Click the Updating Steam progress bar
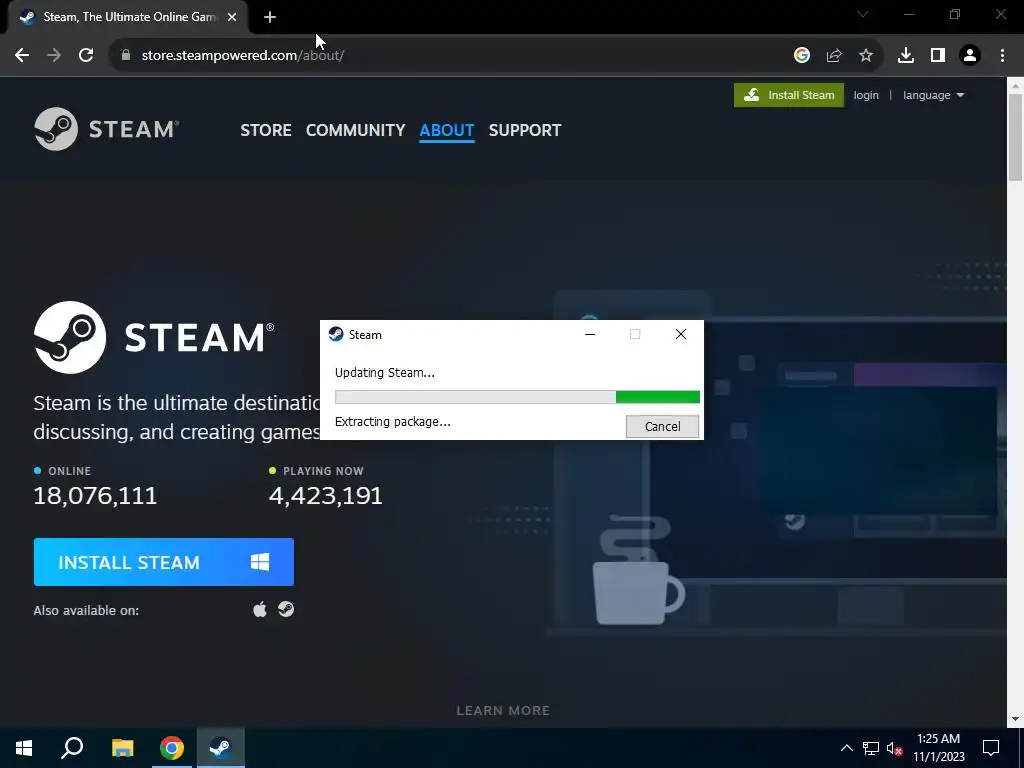Screen dimensions: 1024x768 (x=517, y=397)
